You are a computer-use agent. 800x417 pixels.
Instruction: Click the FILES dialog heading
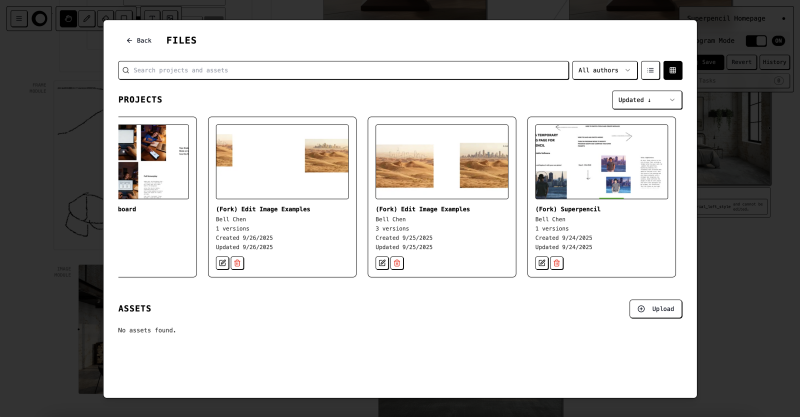pyautogui.click(x=181, y=41)
